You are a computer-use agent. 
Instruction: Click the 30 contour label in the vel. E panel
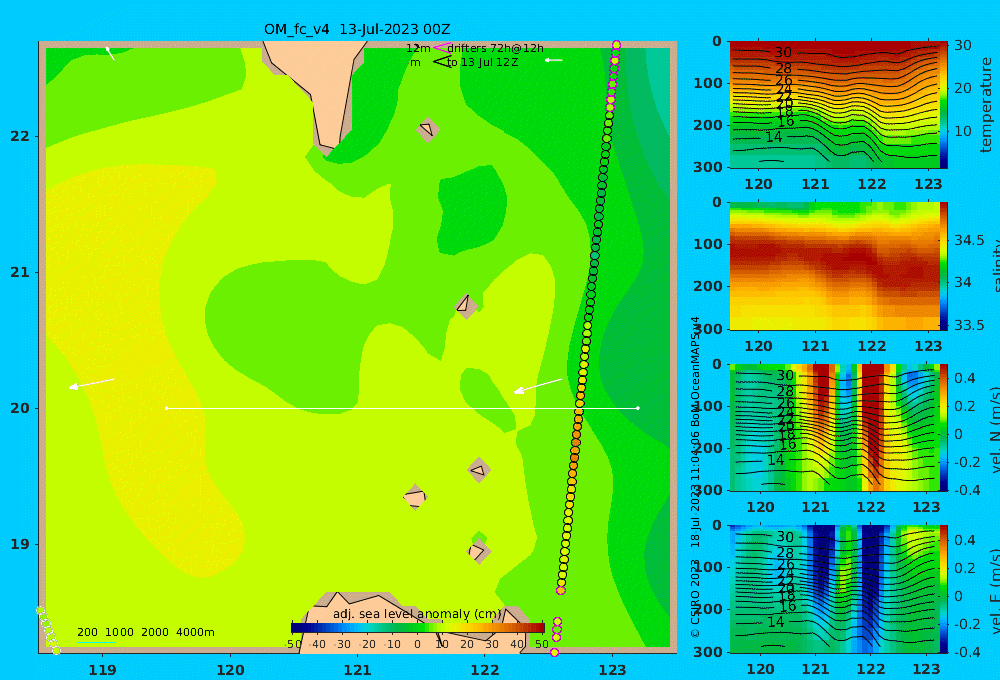tap(784, 537)
